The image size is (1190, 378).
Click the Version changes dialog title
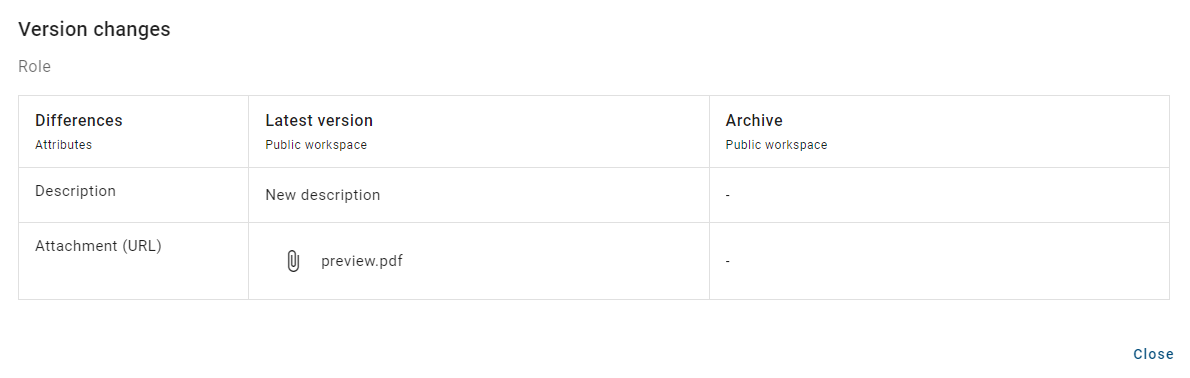[94, 30]
